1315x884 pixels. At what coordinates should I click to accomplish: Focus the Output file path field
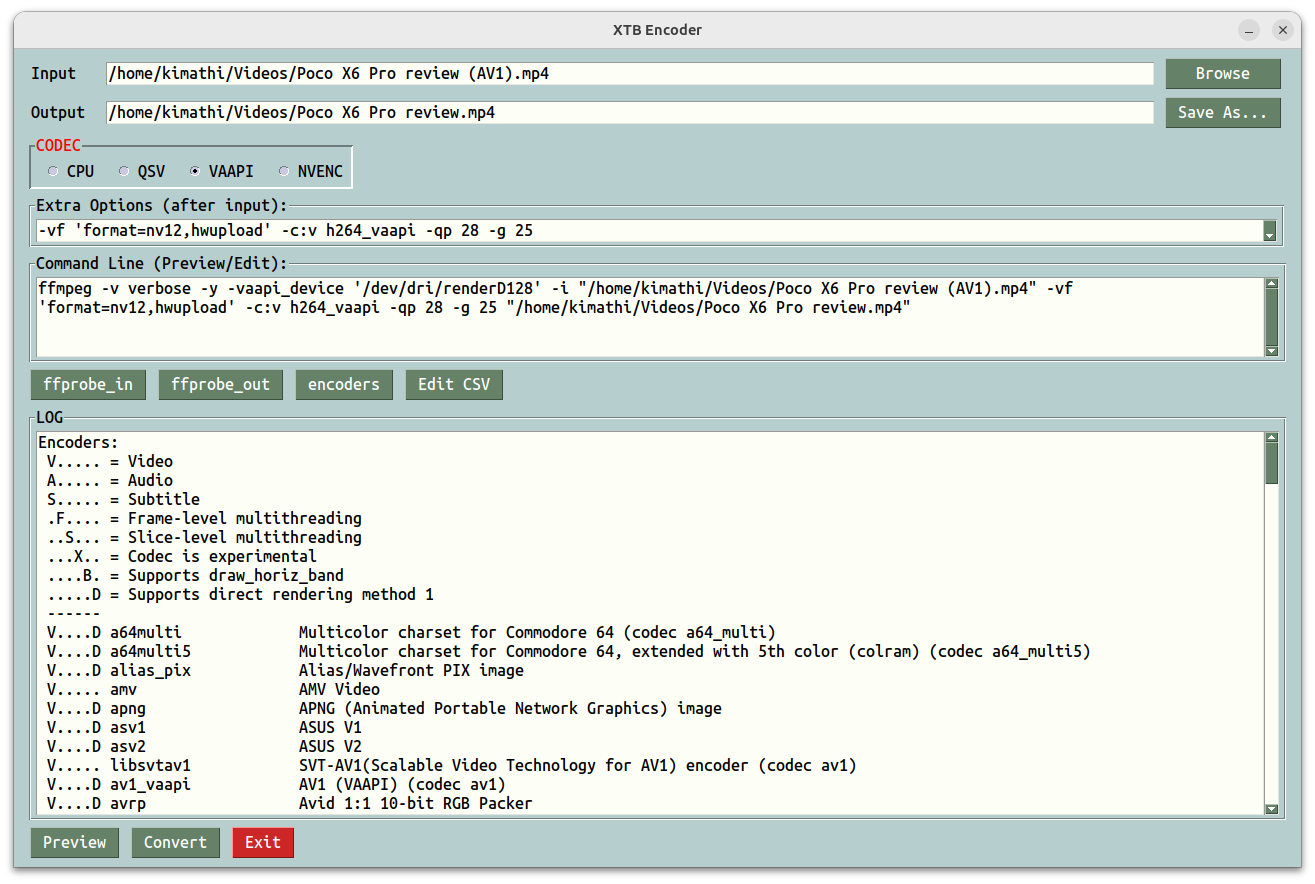(630, 112)
